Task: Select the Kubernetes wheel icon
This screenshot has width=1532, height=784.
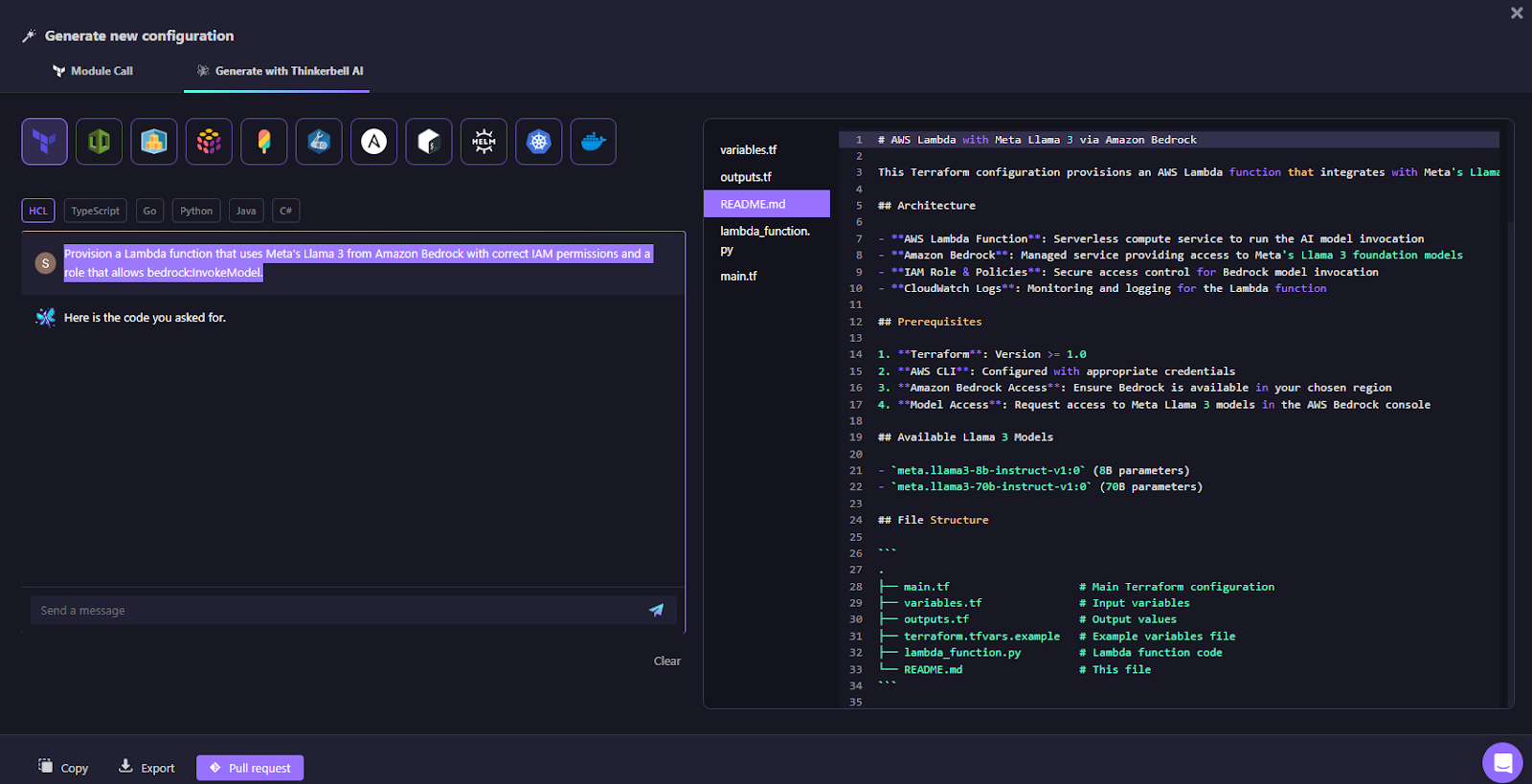Action: click(x=539, y=142)
